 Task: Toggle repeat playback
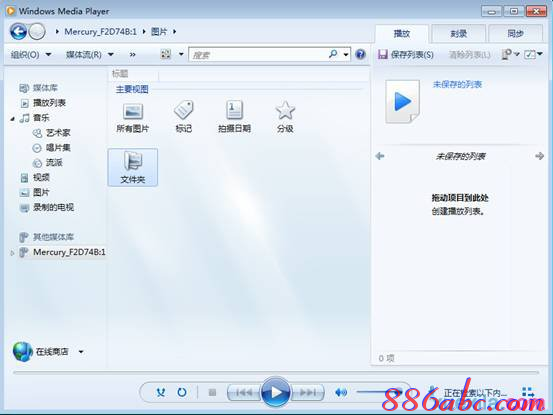[x=182, y=392]
